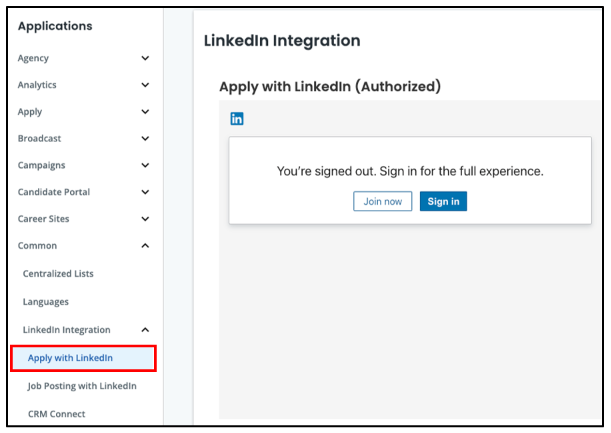Click the Sign in button
Screen dimensions: 611x433
443,201
